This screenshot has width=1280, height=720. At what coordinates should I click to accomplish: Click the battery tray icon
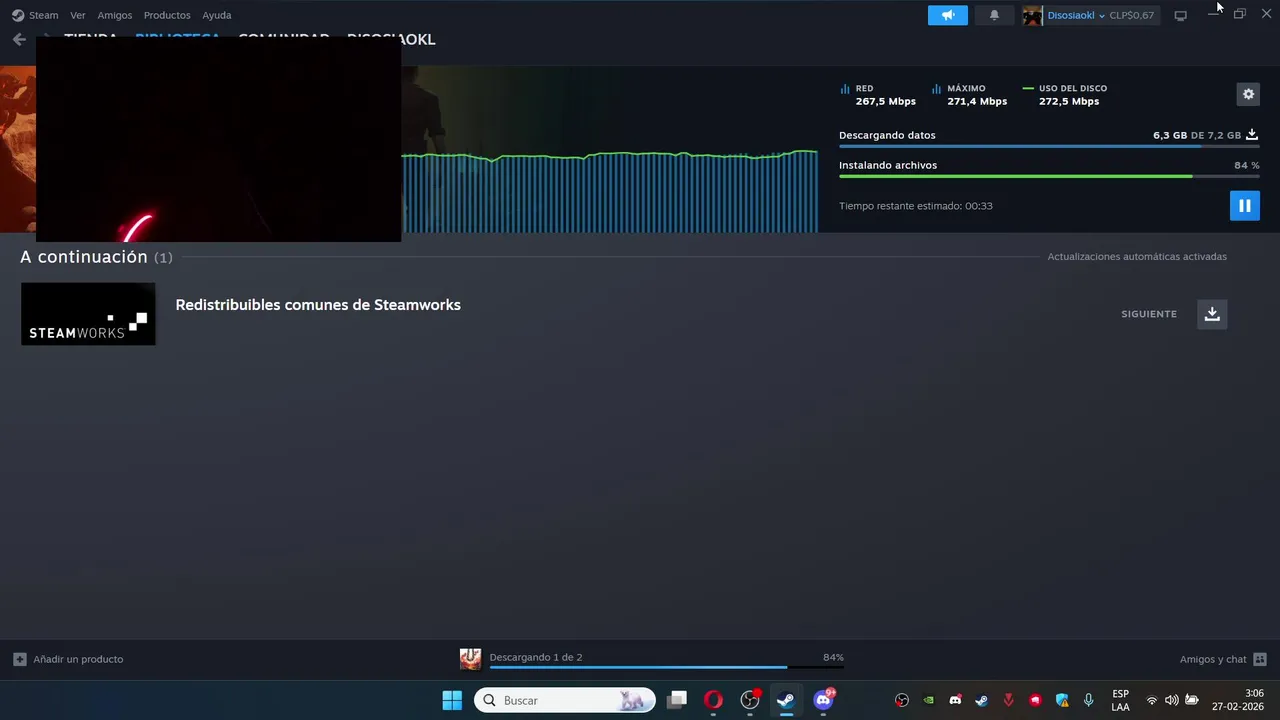[x=1192, y=700]
